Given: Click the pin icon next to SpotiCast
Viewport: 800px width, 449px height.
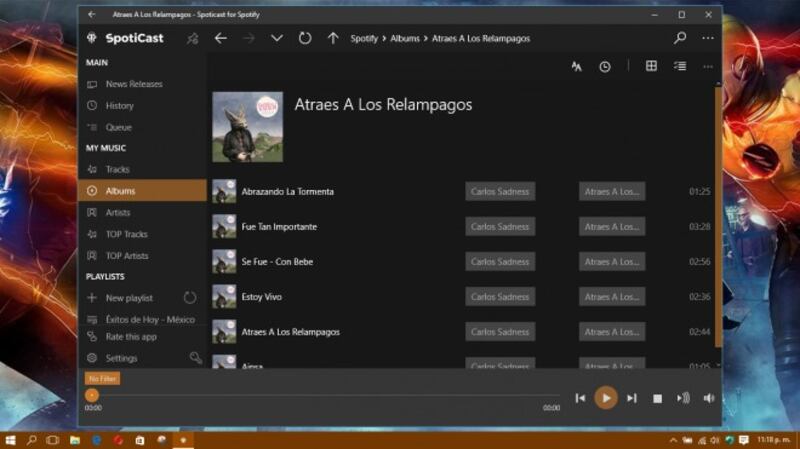Looking at the screenshot, I should 192,38.
